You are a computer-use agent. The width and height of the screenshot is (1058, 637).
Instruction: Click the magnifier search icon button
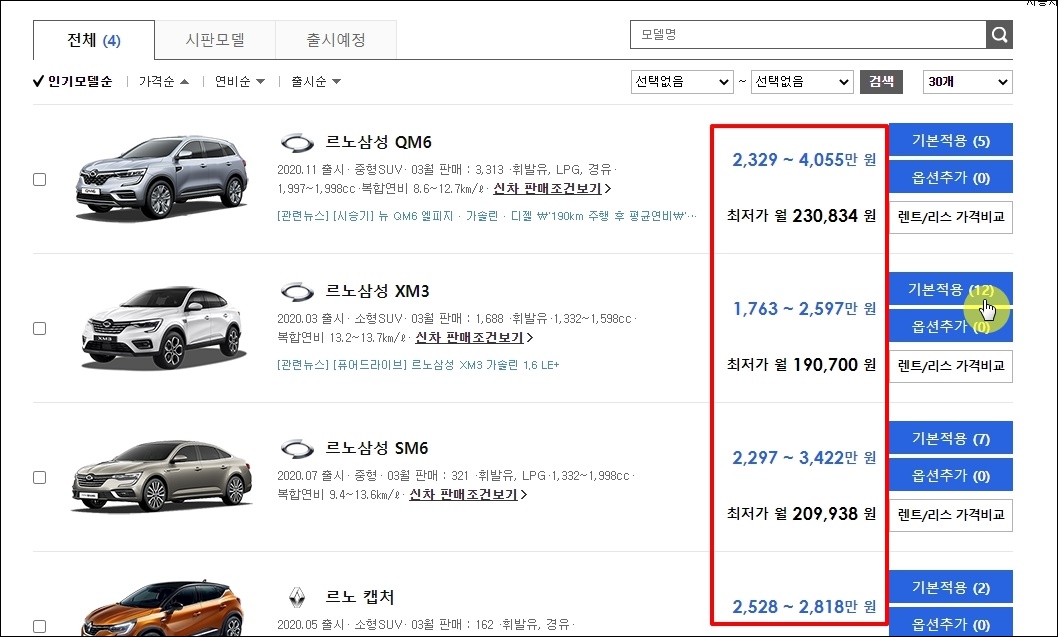click(999, 34)
